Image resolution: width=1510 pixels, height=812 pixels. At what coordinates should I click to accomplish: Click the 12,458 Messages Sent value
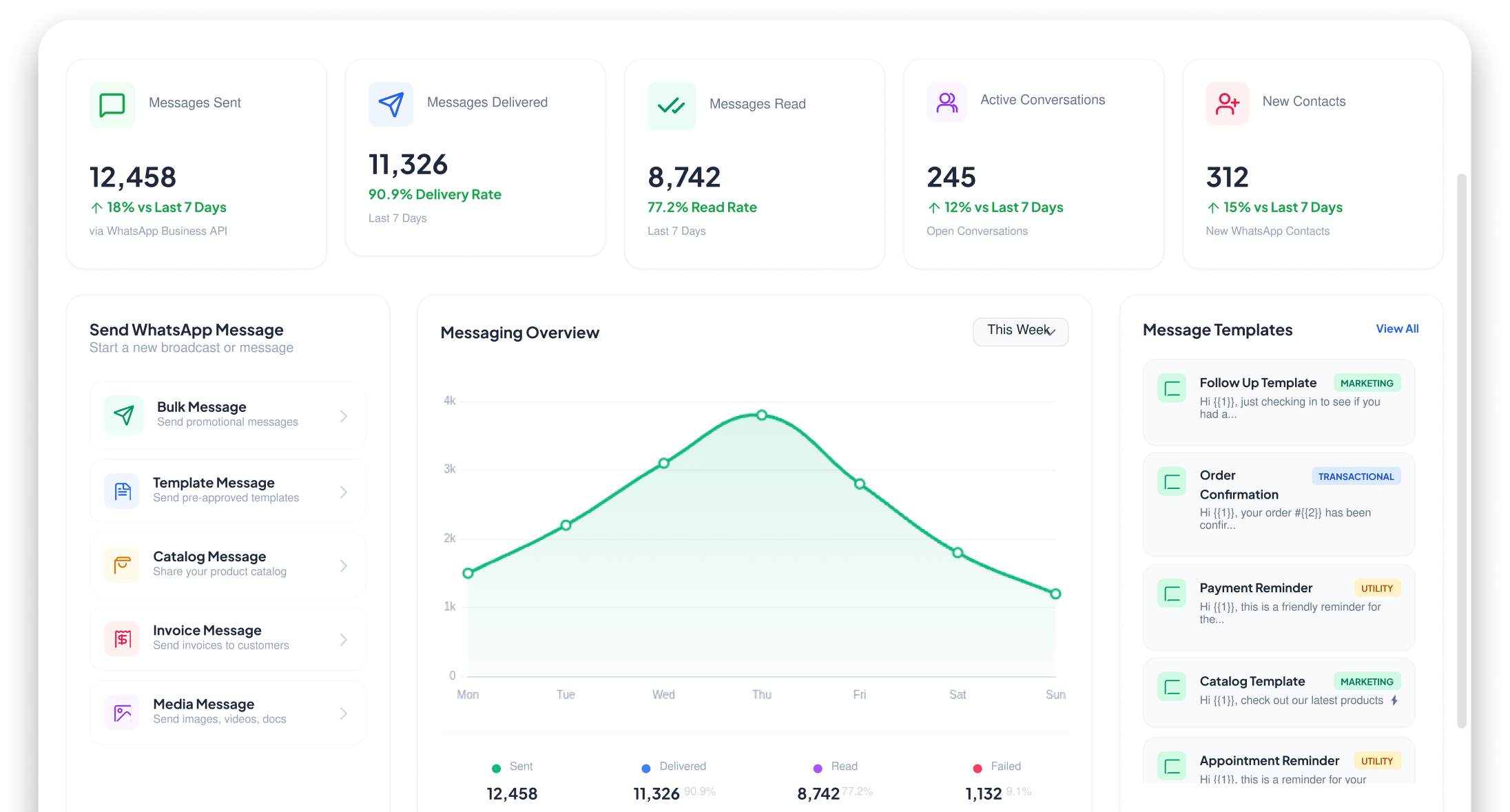tap(133, 177)
